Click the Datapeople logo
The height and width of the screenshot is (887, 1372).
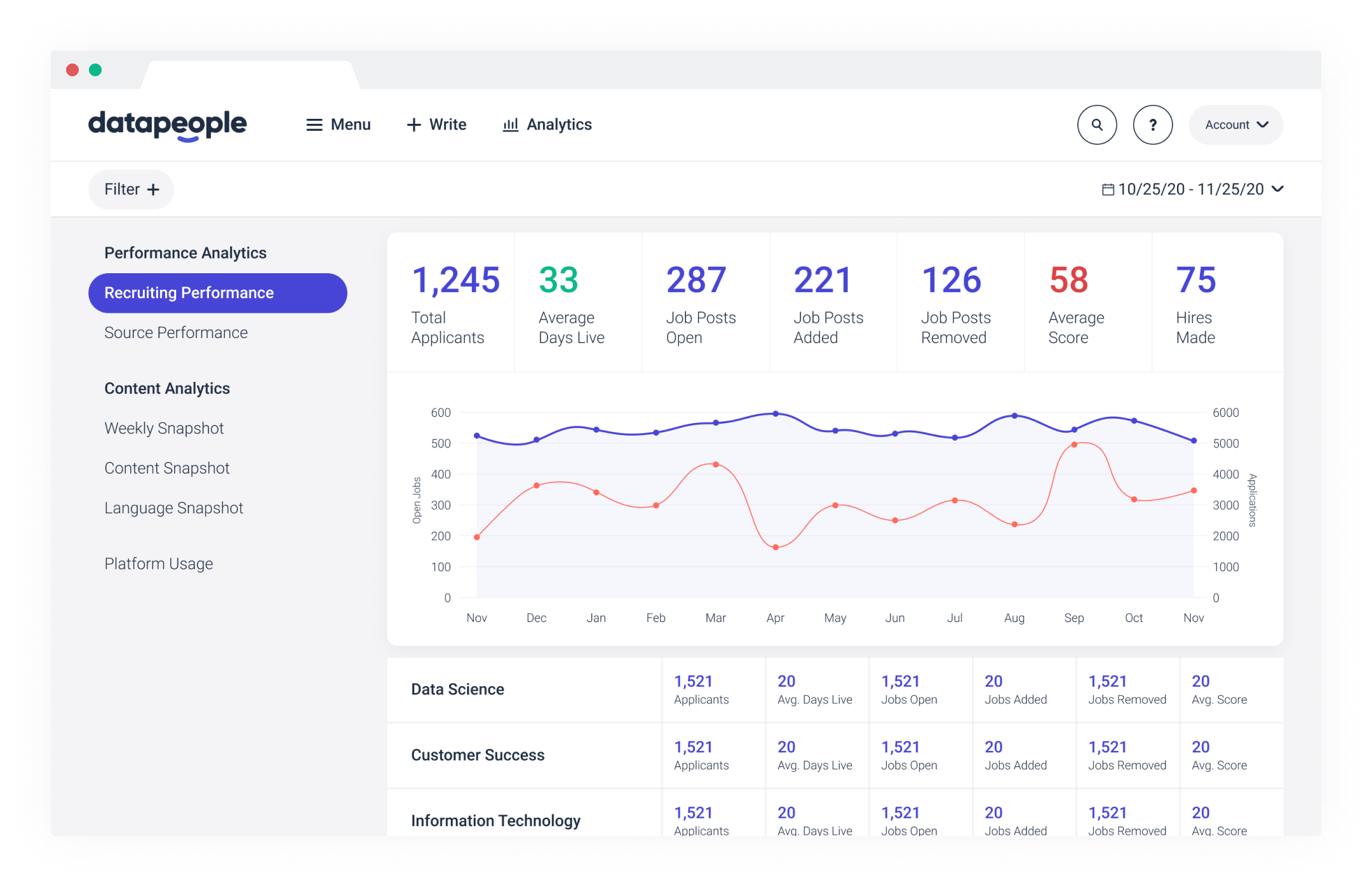pos(167,125)
